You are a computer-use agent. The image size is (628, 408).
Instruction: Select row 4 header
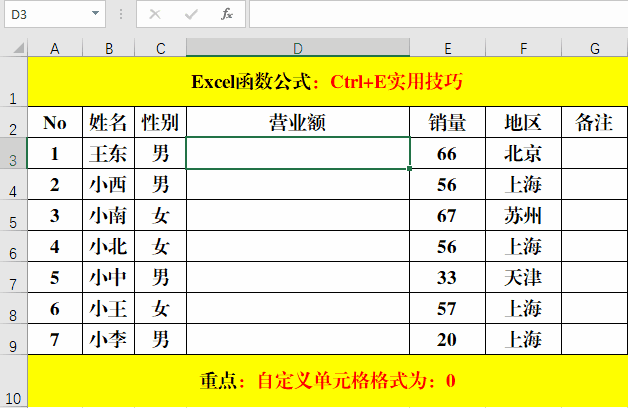(13, 184)
